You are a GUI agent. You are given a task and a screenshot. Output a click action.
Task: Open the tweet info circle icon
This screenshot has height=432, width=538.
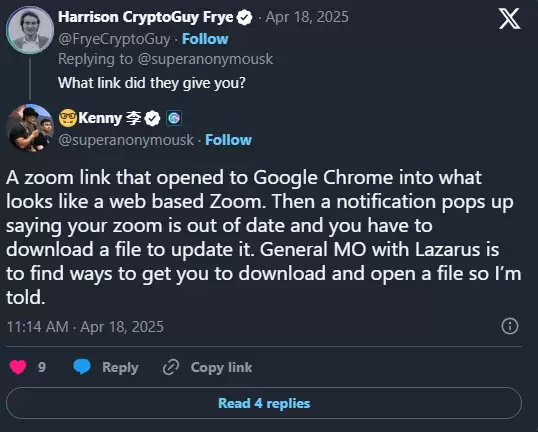click(510, 326)
